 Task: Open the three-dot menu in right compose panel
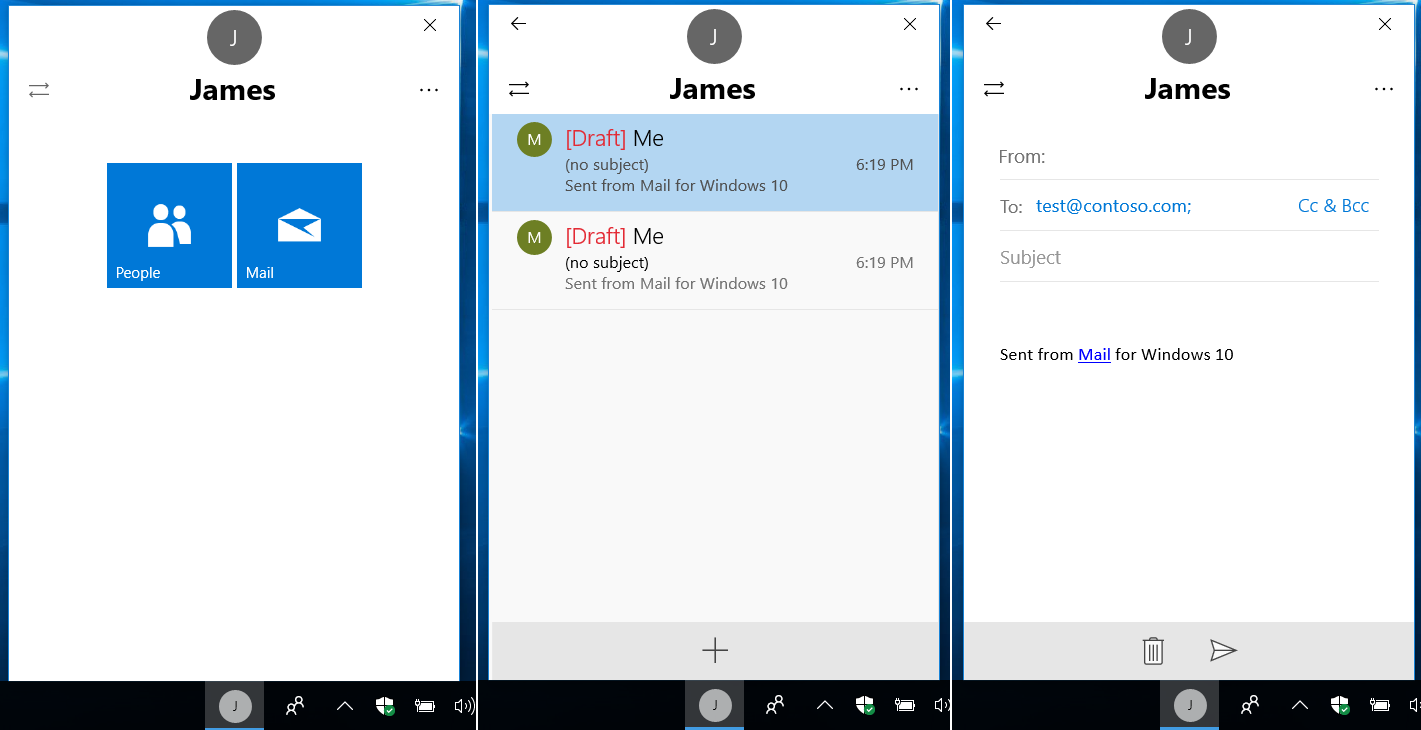(x=1384, y=89)
